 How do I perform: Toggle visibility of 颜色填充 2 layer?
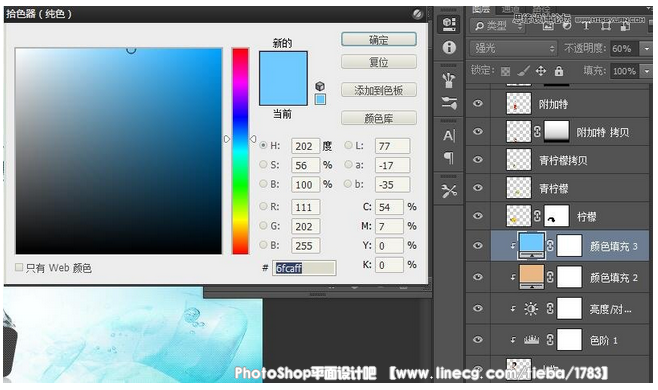(x=478, y=277)
